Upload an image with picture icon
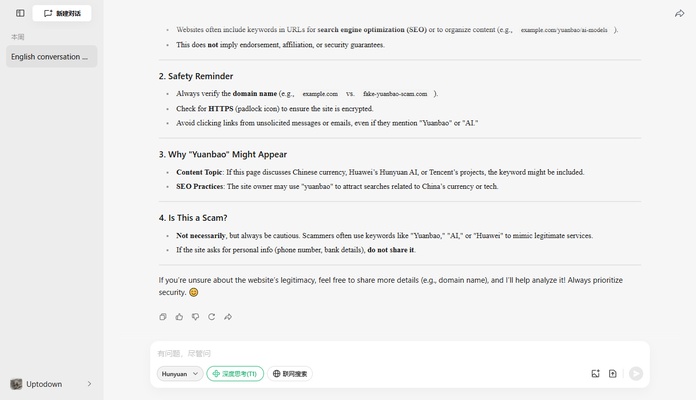The image size is (696, 400). click(595, 374)
